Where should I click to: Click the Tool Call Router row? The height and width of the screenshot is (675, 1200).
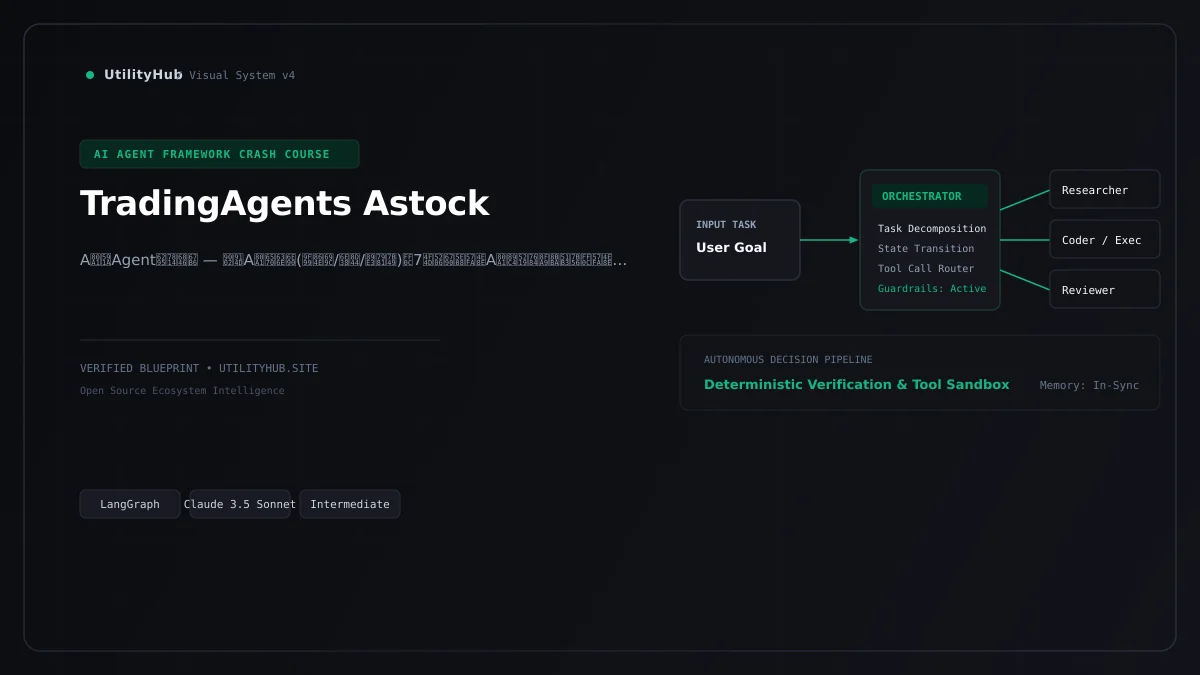click(926, 269)
